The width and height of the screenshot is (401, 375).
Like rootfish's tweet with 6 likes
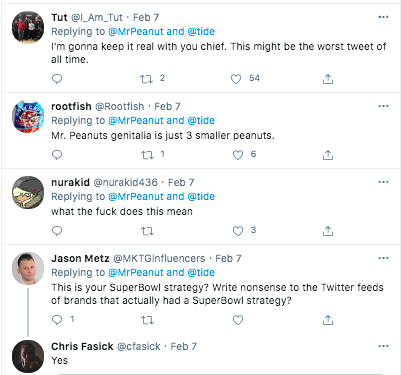[238, 155]
